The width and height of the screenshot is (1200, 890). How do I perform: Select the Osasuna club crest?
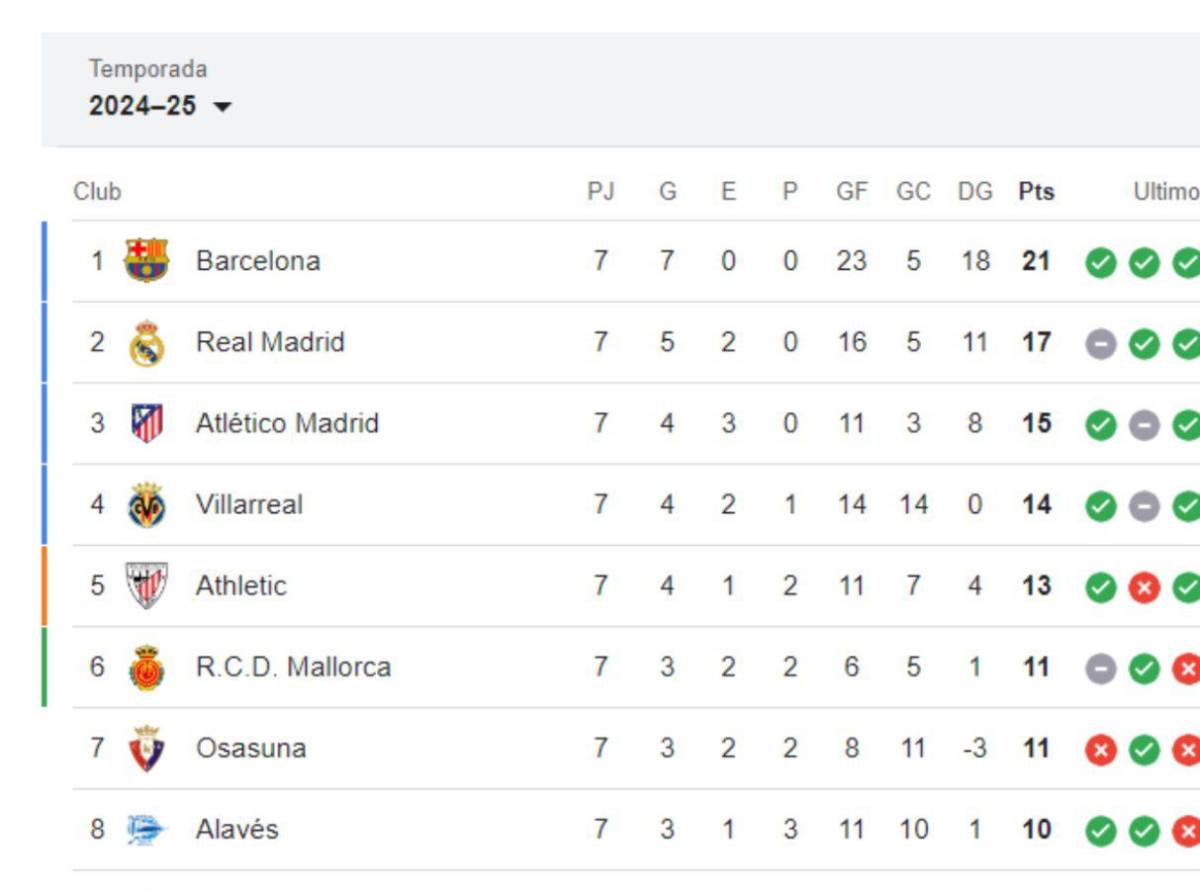(x=148, y=748)
